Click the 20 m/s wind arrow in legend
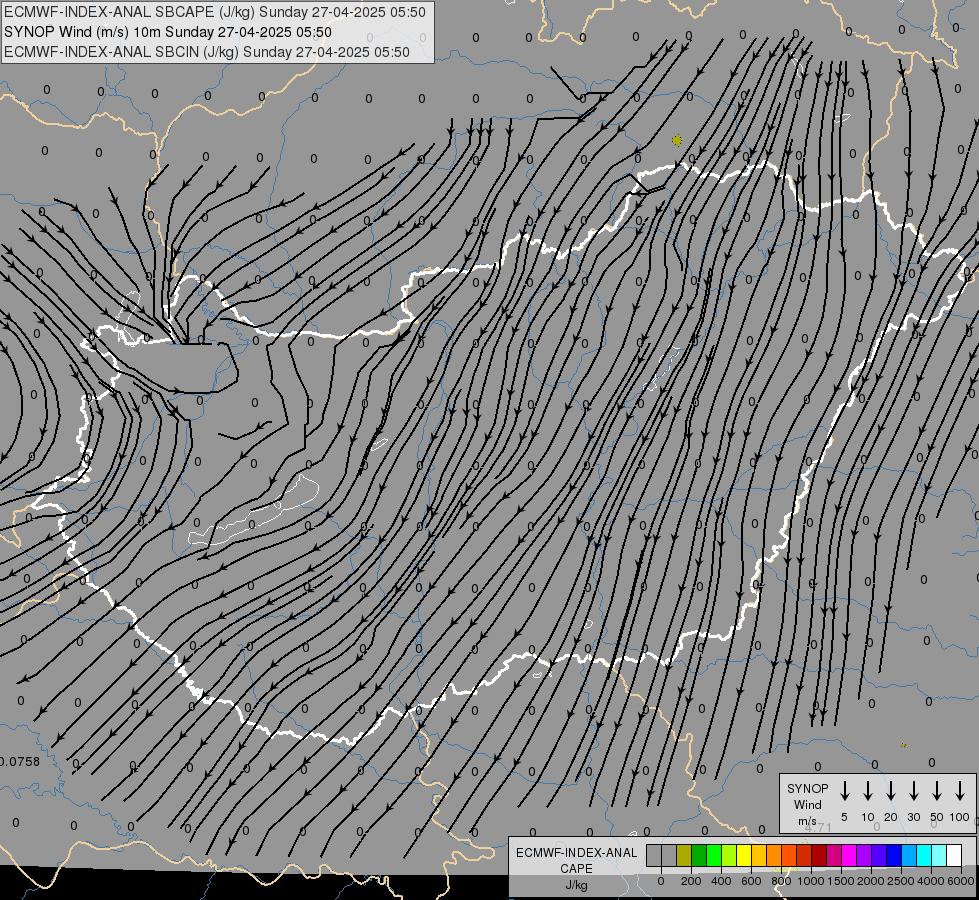The height and width of the screenshot is (900, 979). pyautogui.click(x=891, y=790)
